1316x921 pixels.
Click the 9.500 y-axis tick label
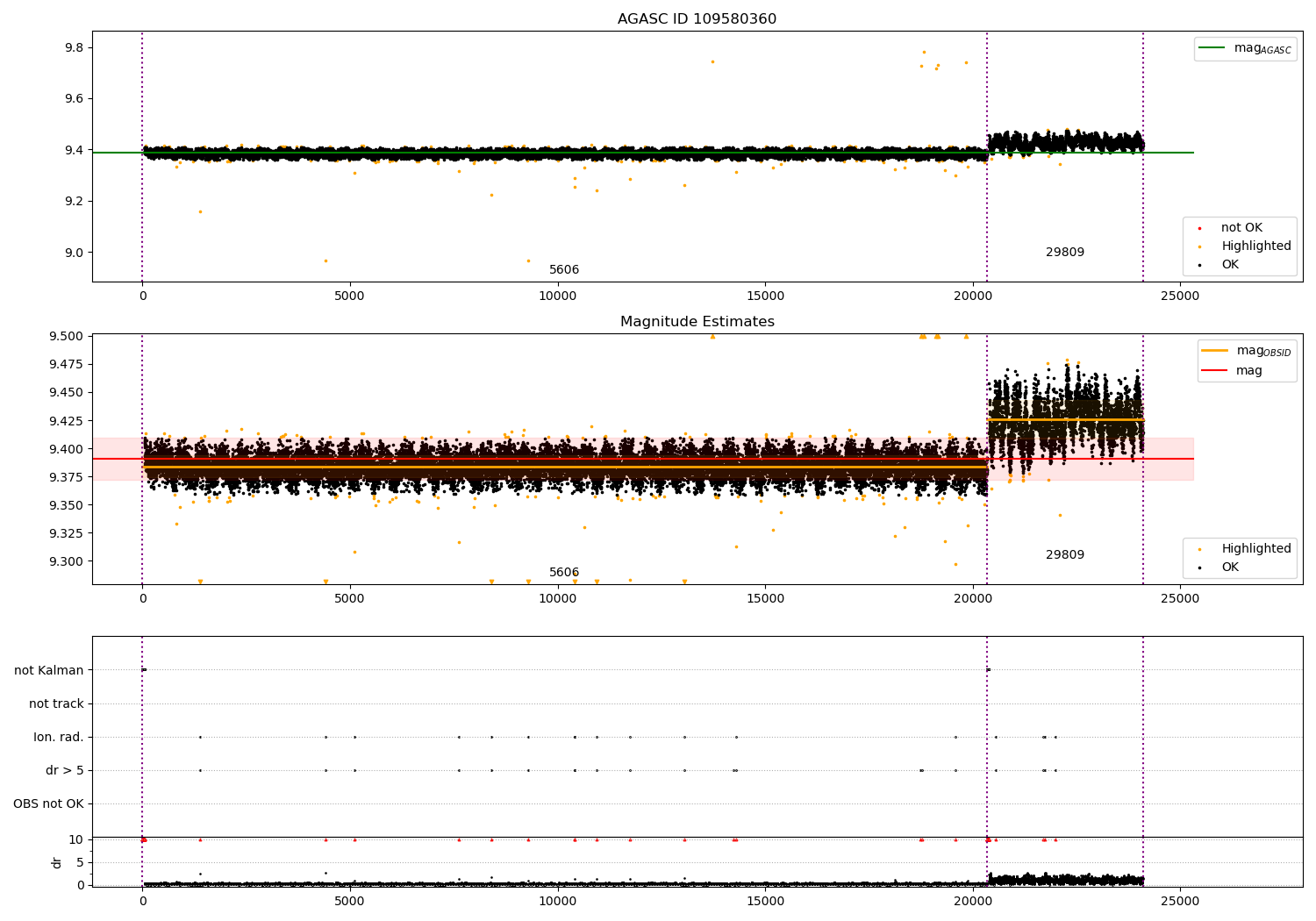click(66, 337)
